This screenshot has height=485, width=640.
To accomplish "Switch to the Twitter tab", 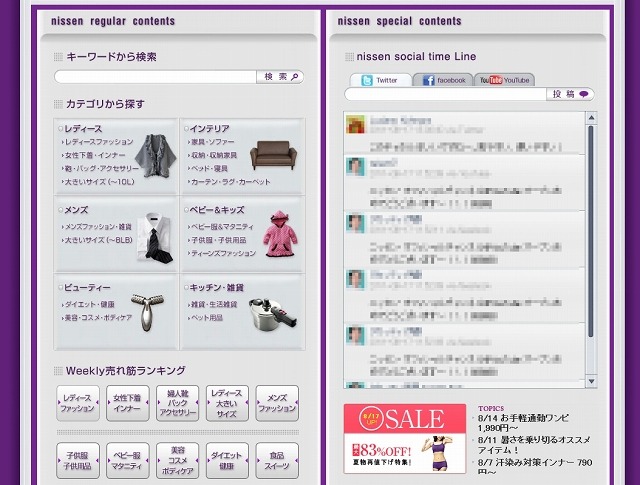I will (380, 80).
